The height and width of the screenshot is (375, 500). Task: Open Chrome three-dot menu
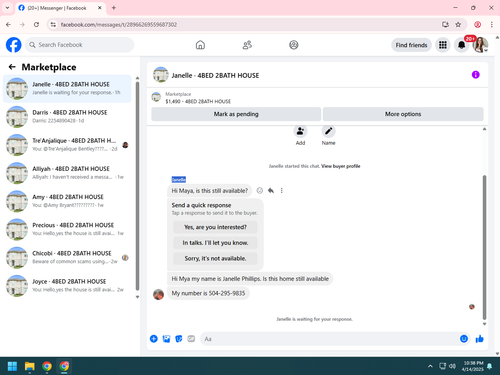point(492,24)
